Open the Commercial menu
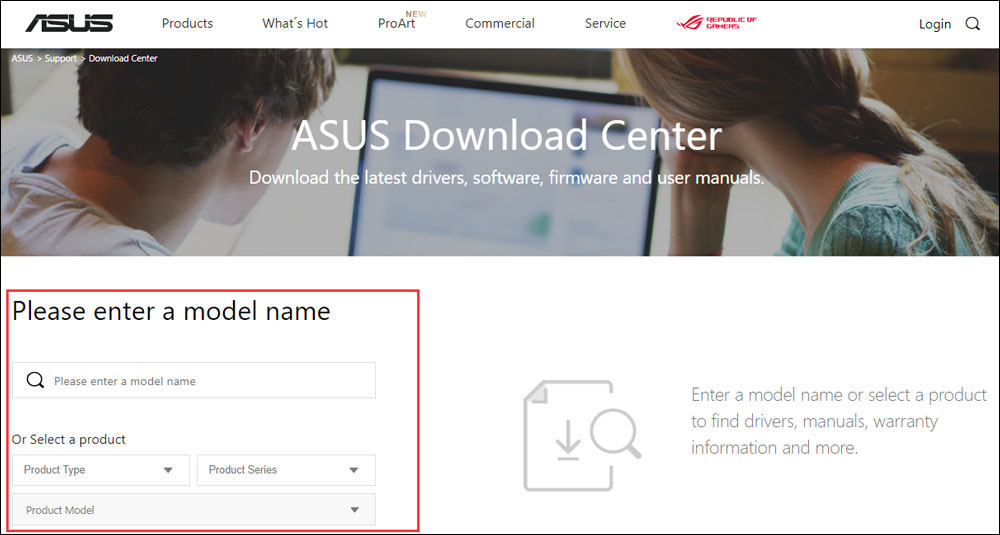 tap(500, 24)
